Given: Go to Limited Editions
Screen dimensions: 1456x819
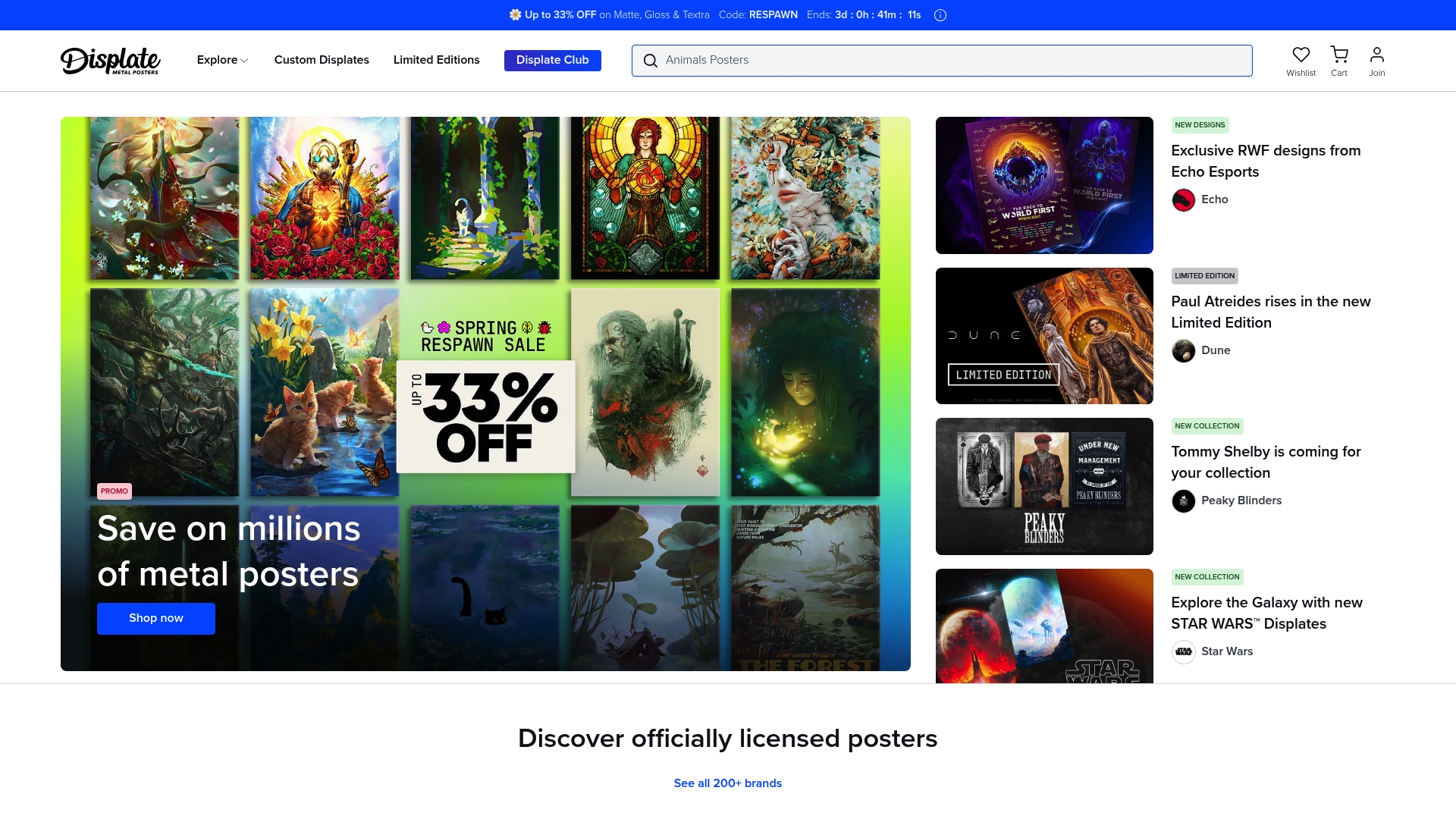Looking at the screenshot, I should [437, 60].
